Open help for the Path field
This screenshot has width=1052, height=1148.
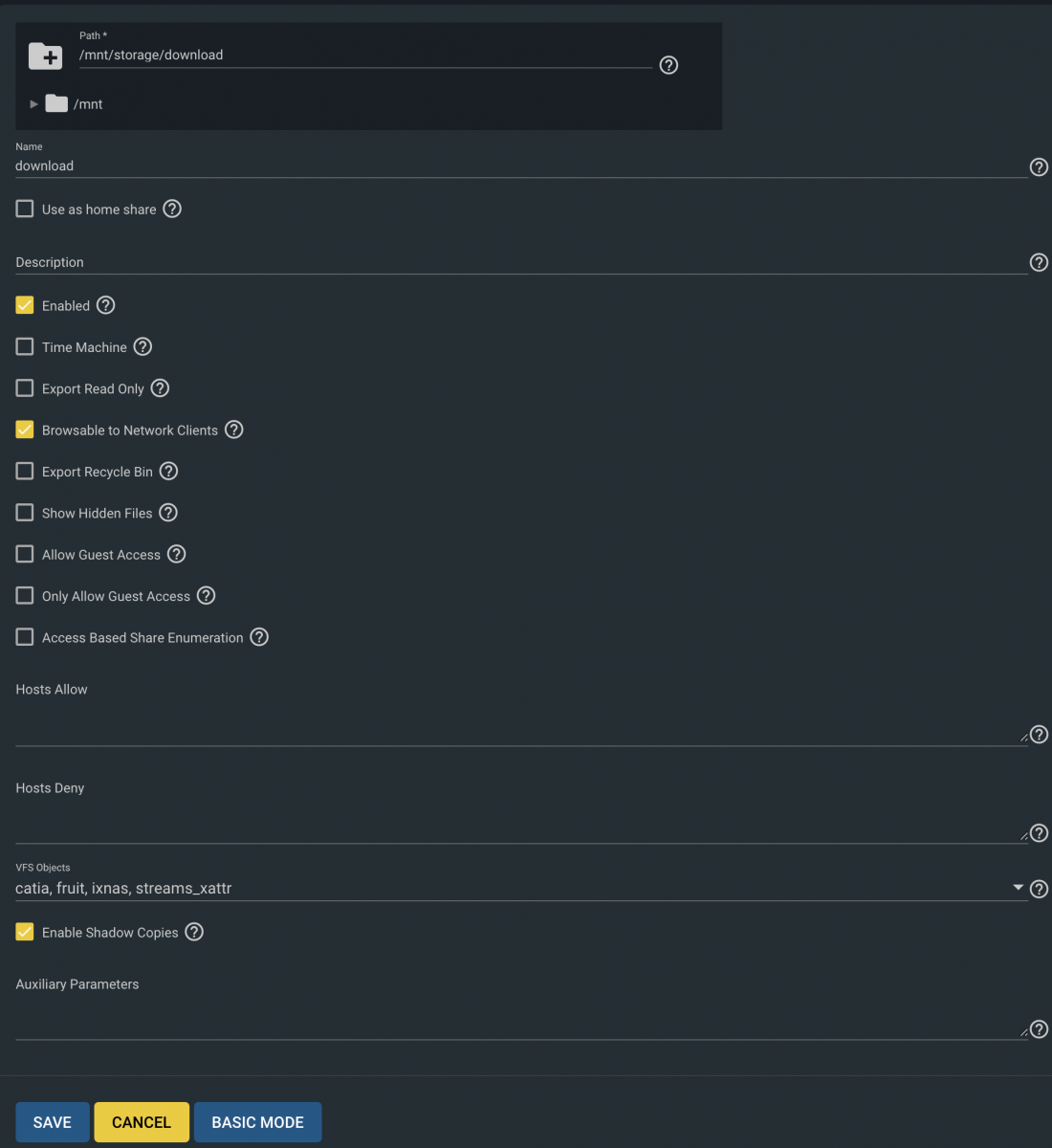(x=669, y=65)
